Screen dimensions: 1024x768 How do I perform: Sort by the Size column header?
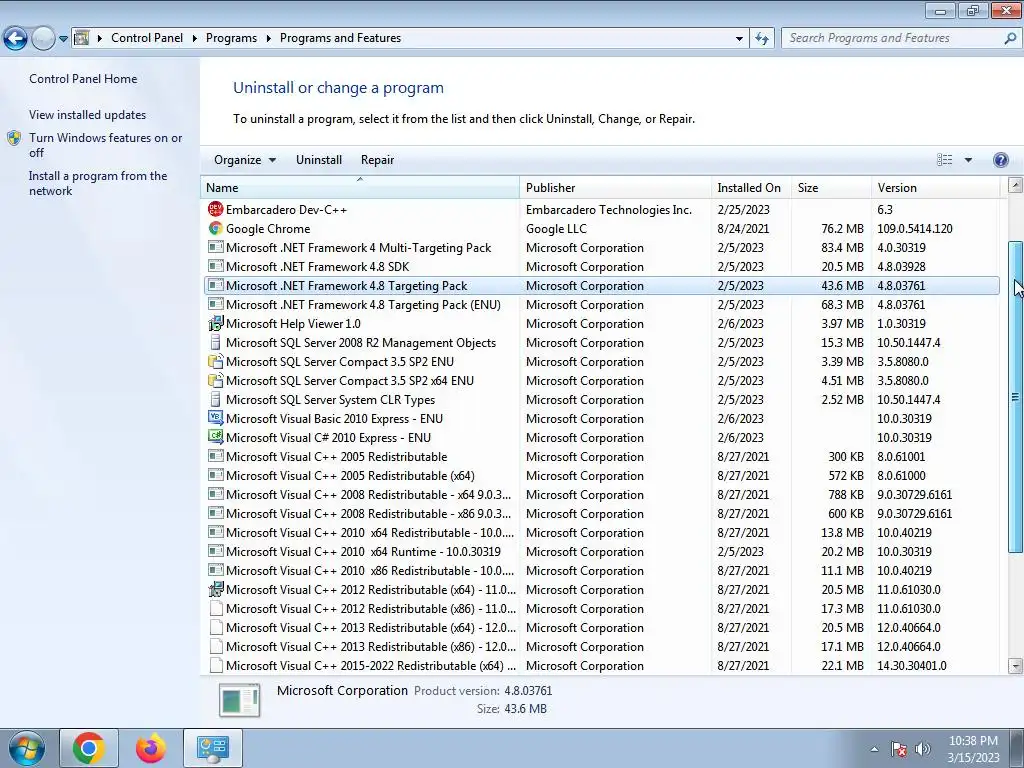pyautogui.click(x=831, y=187)
